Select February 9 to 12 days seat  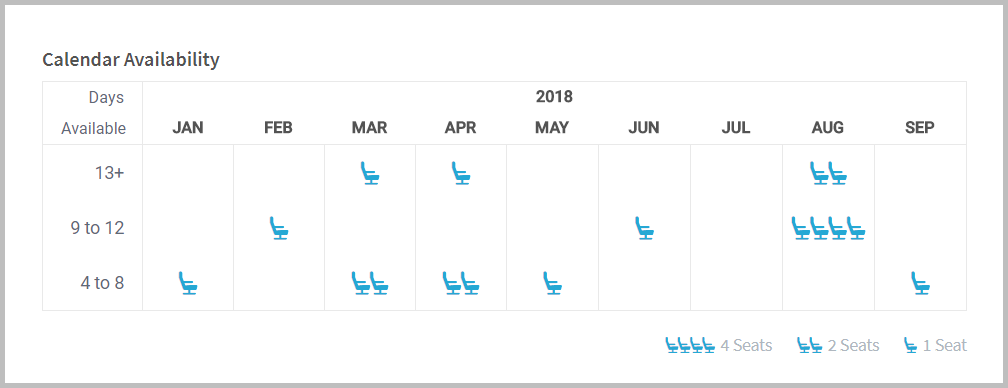279,228
